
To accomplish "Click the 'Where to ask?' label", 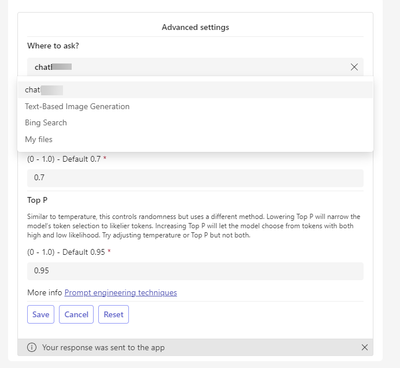I will [53, 46].
